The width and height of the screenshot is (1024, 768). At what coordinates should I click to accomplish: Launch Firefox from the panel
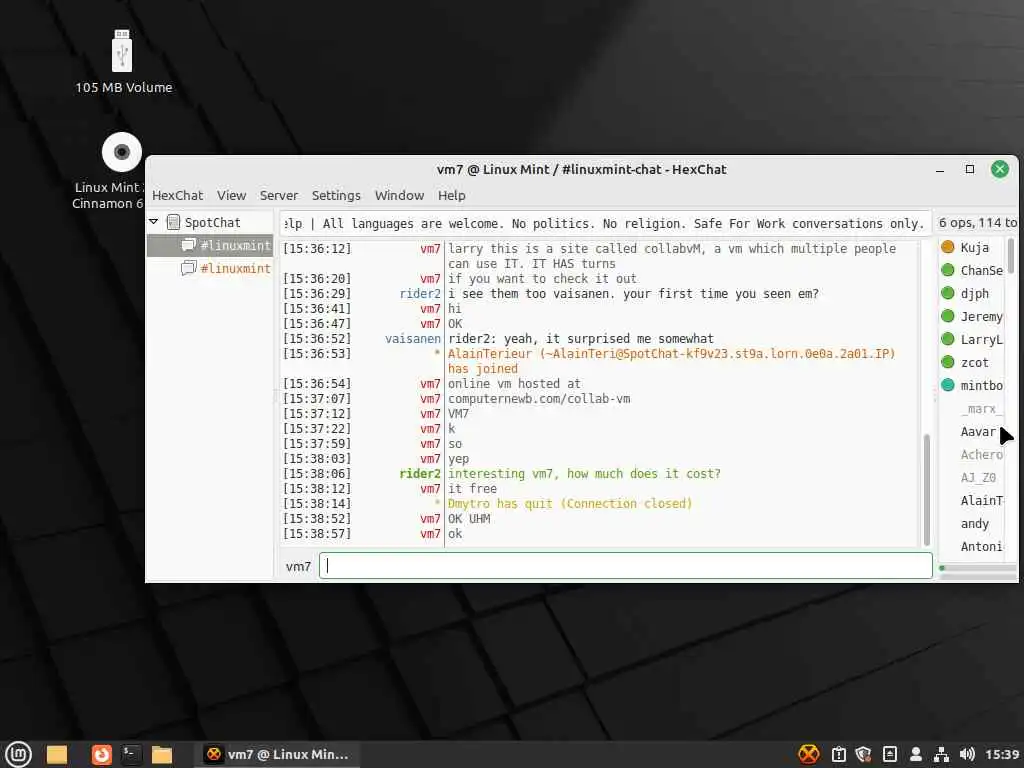coord(101,754)
